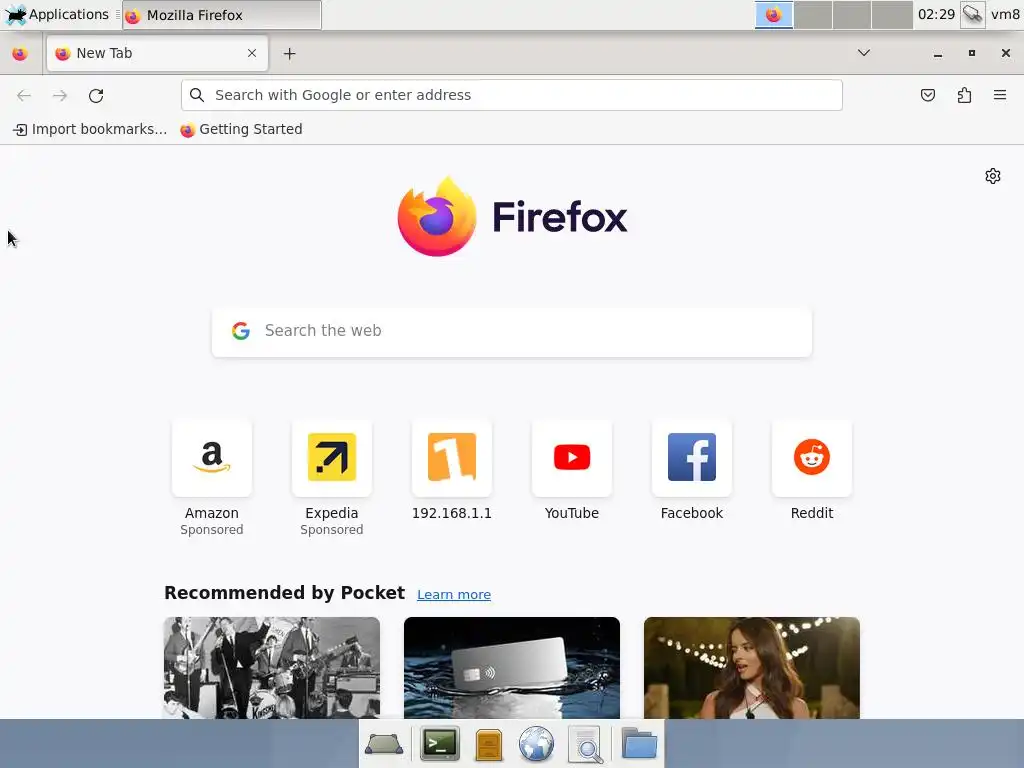Image resolution: width=1024 pixels, height=768 pixels.
Task: Click the Recommended by Pocket heading
Action: [284, 593]
